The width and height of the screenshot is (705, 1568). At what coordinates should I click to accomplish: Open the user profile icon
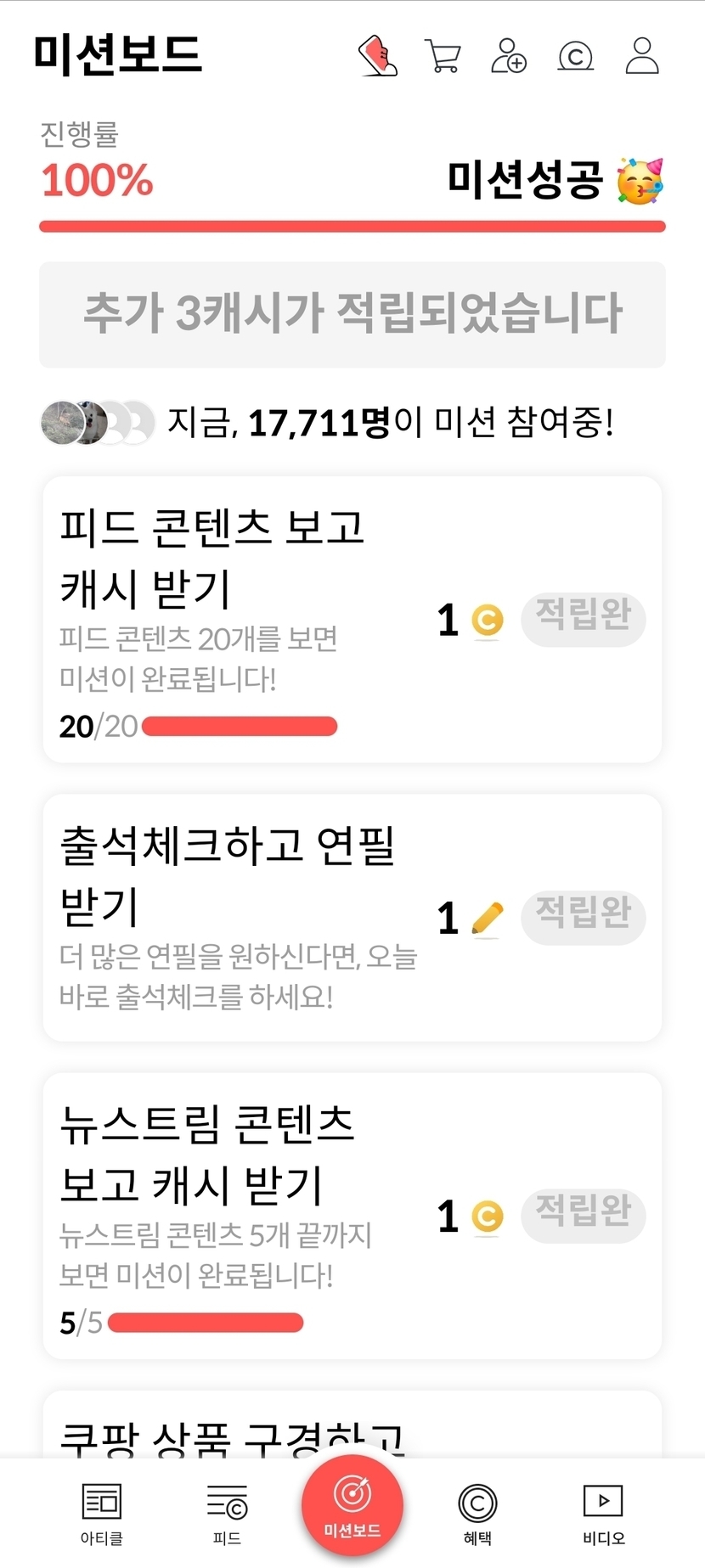(642, 56)
